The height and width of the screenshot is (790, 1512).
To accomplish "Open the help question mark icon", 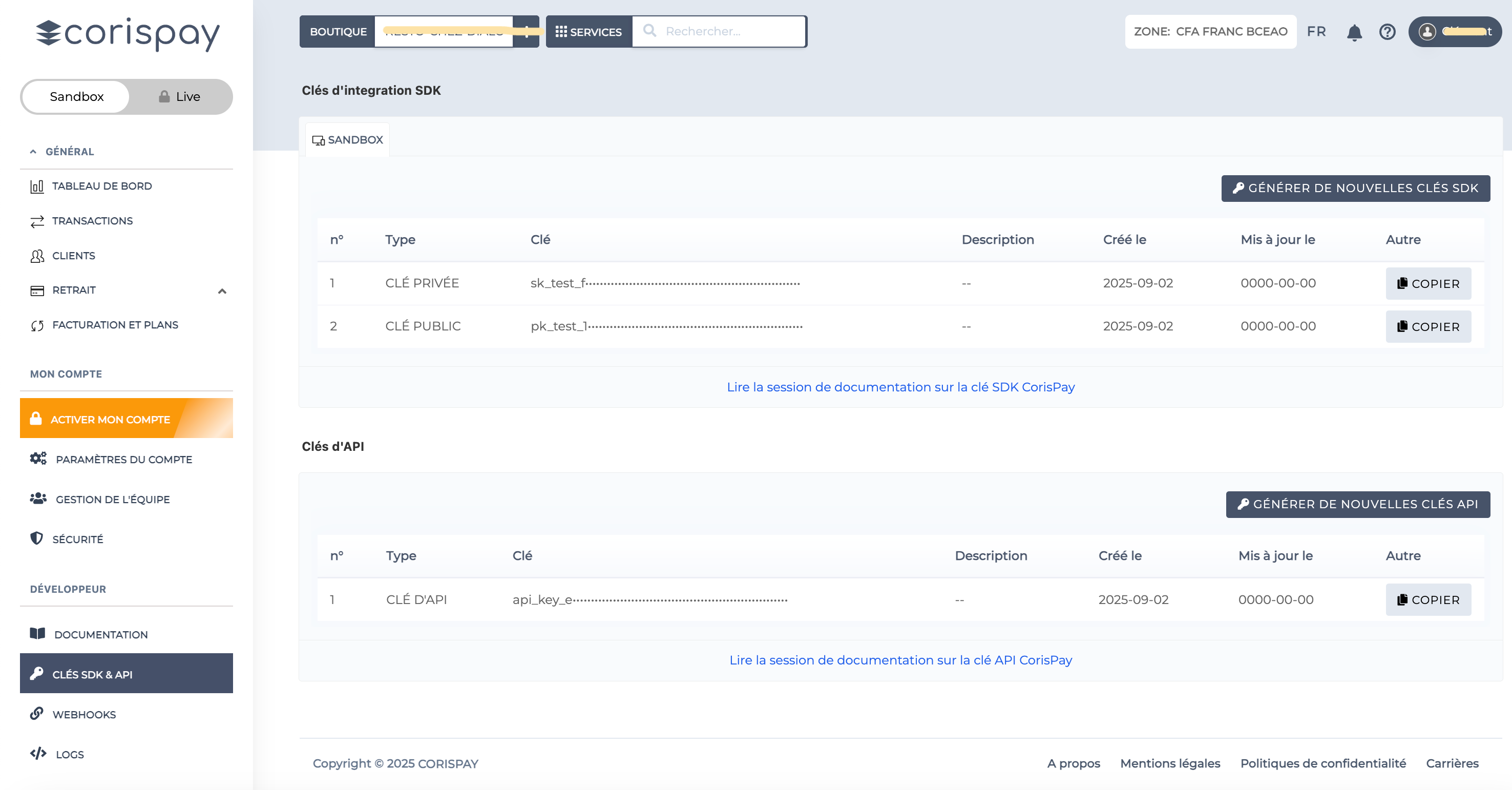I will click(x=1388, y=32).
